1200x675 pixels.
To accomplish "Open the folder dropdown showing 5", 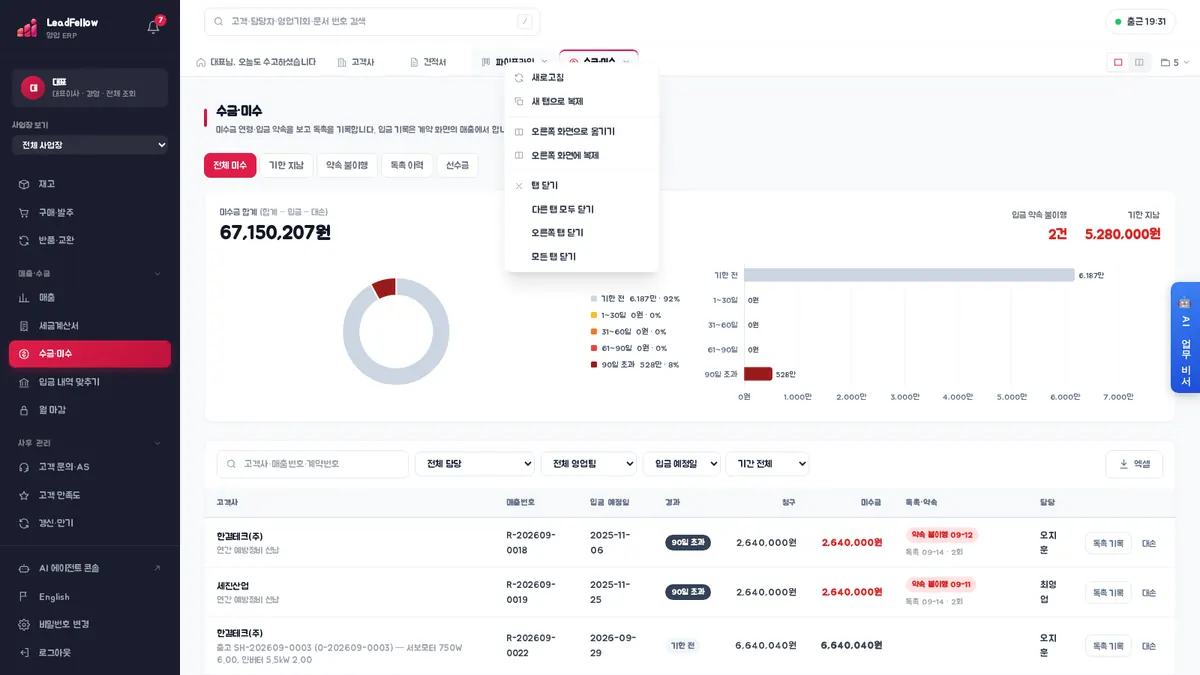I will click(1175, 62).
